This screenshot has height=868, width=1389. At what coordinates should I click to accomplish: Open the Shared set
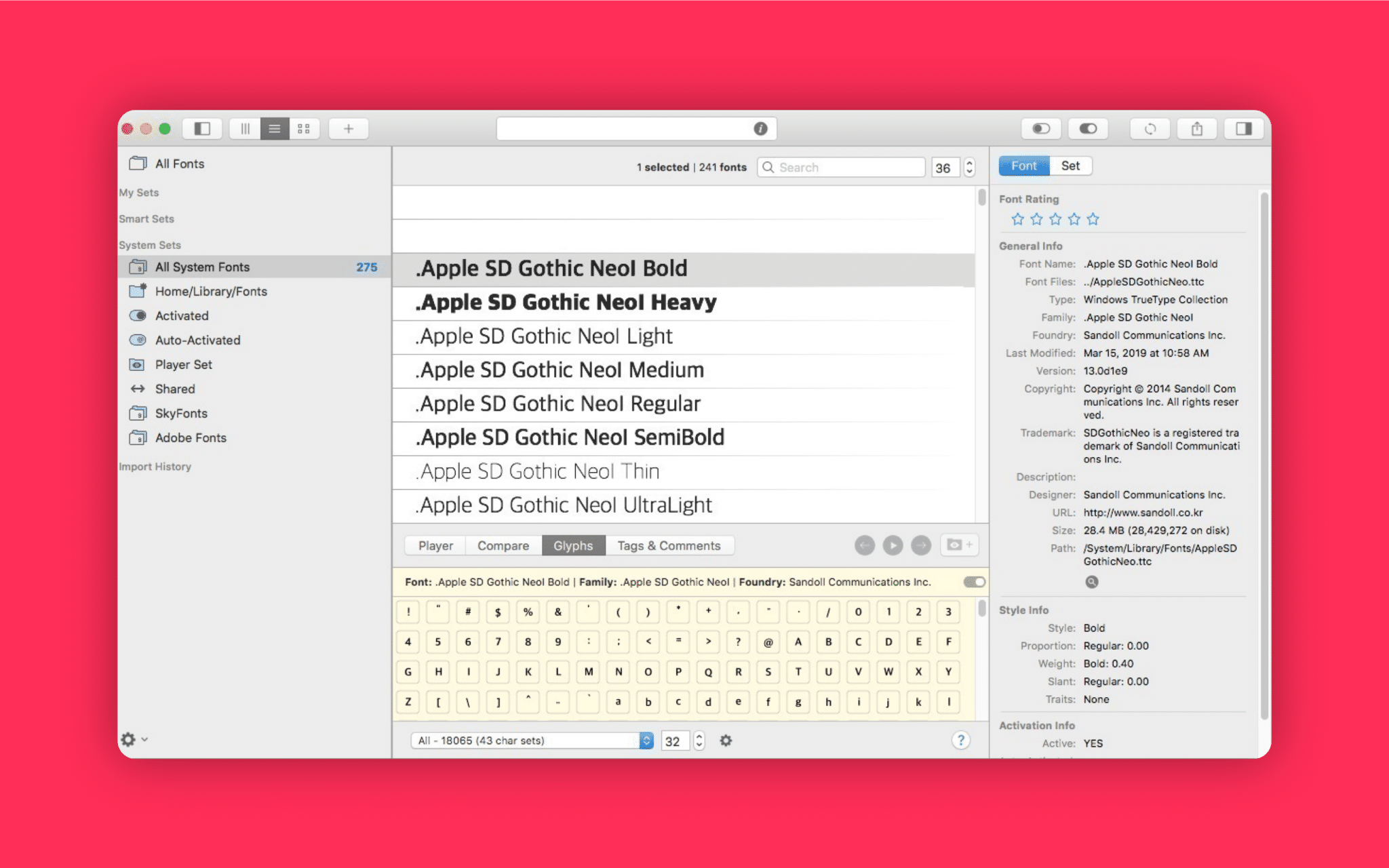[175, 389]
